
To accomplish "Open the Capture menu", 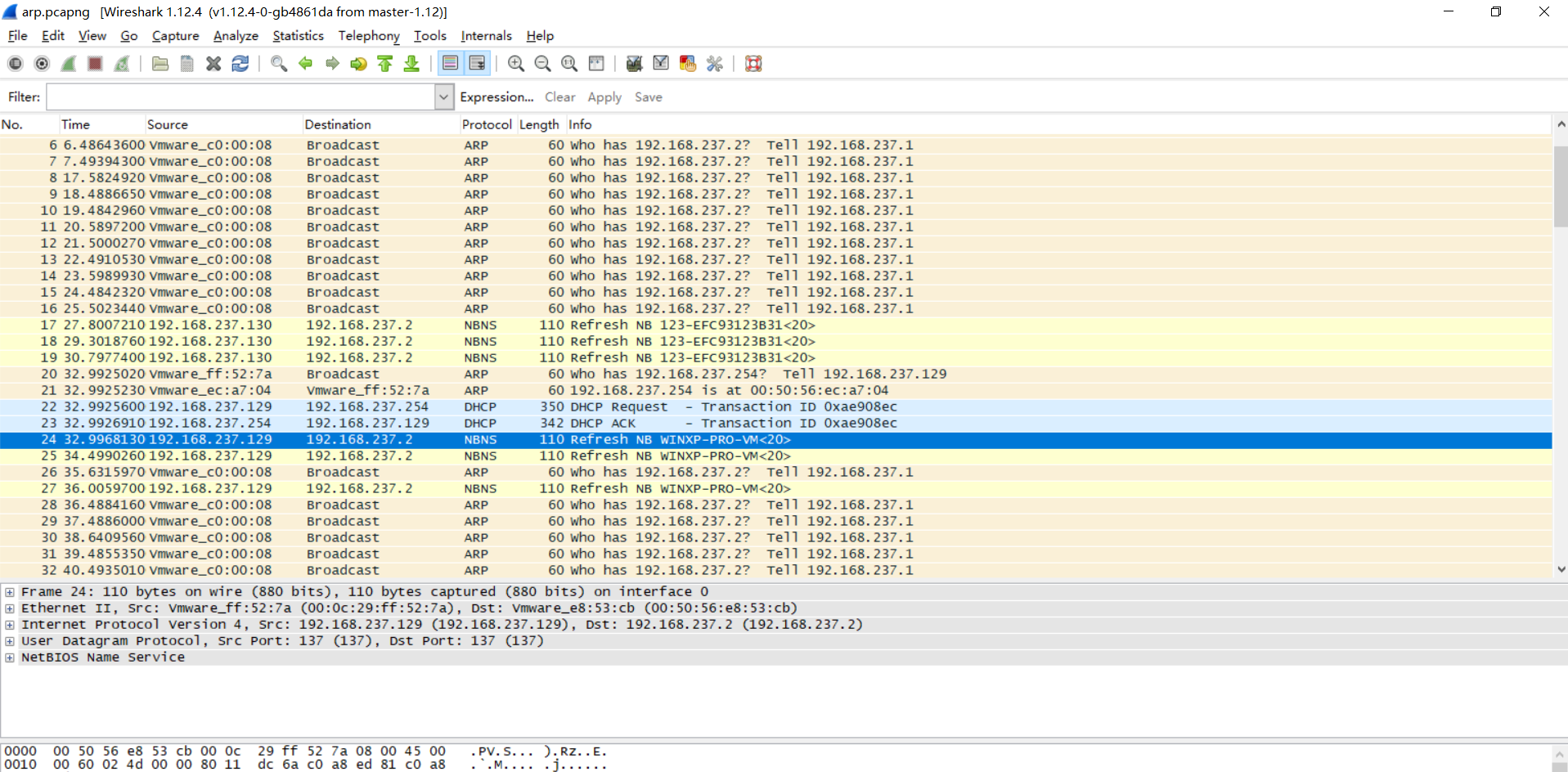I will click(175, 36).
